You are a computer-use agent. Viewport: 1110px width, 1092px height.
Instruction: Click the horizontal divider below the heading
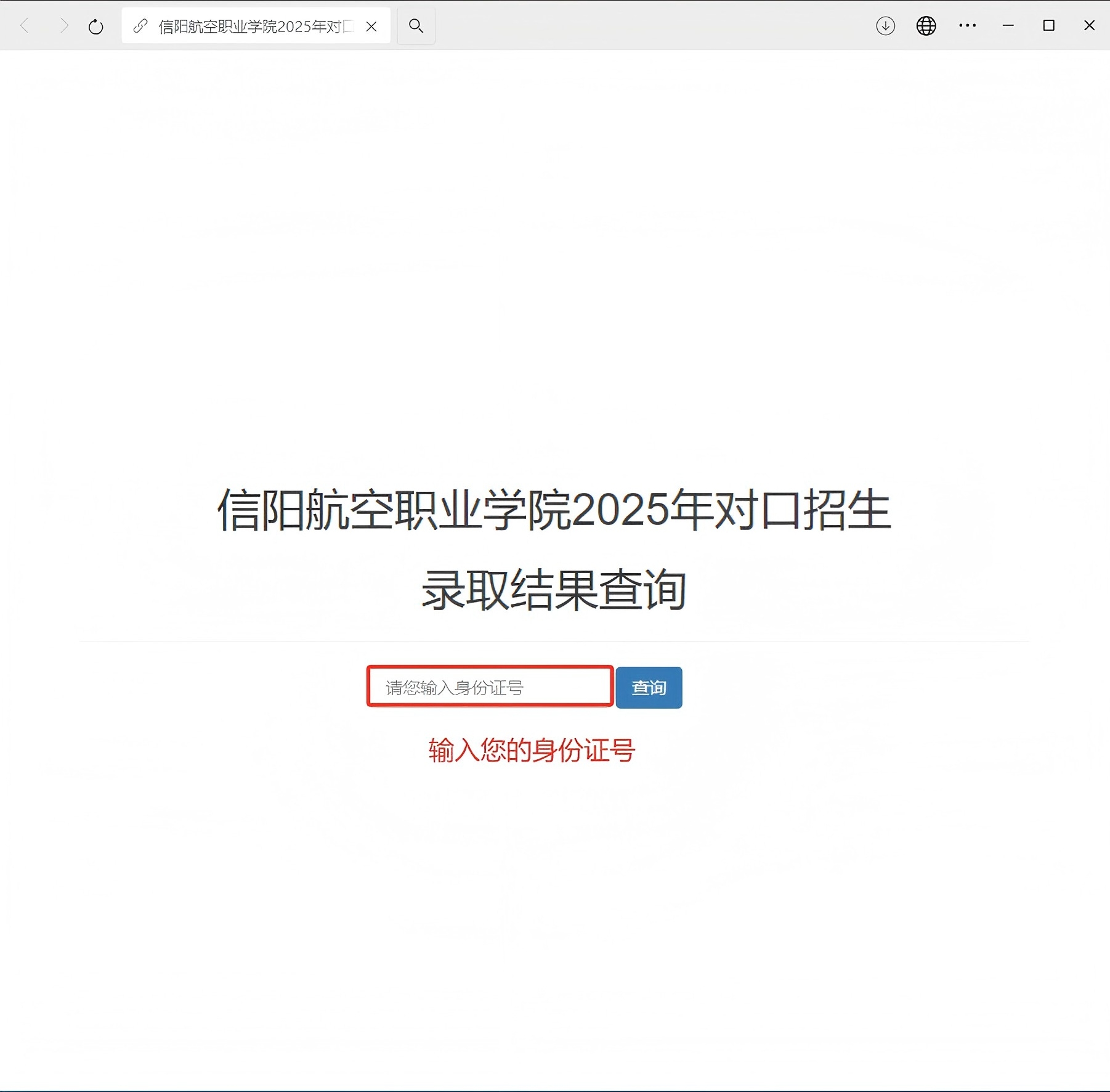(554, 641)
